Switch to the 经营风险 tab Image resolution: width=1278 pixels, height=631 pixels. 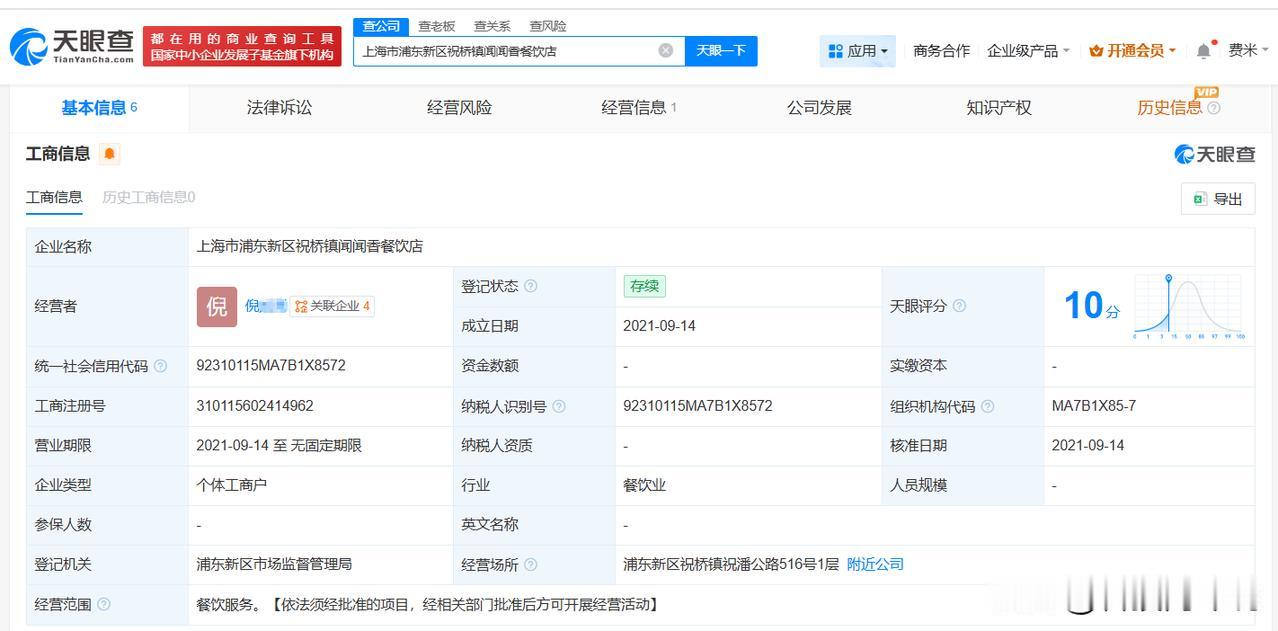click(x=459, y=108)
